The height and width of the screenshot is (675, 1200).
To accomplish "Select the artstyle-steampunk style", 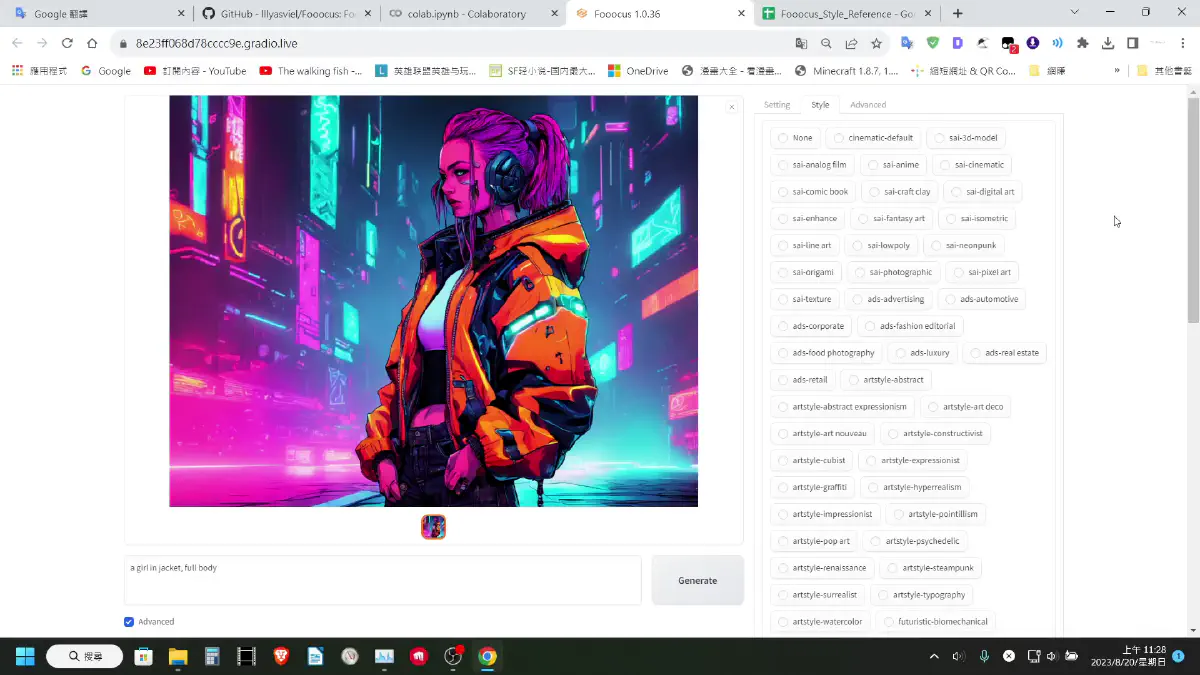I will [x=930, y=568].
